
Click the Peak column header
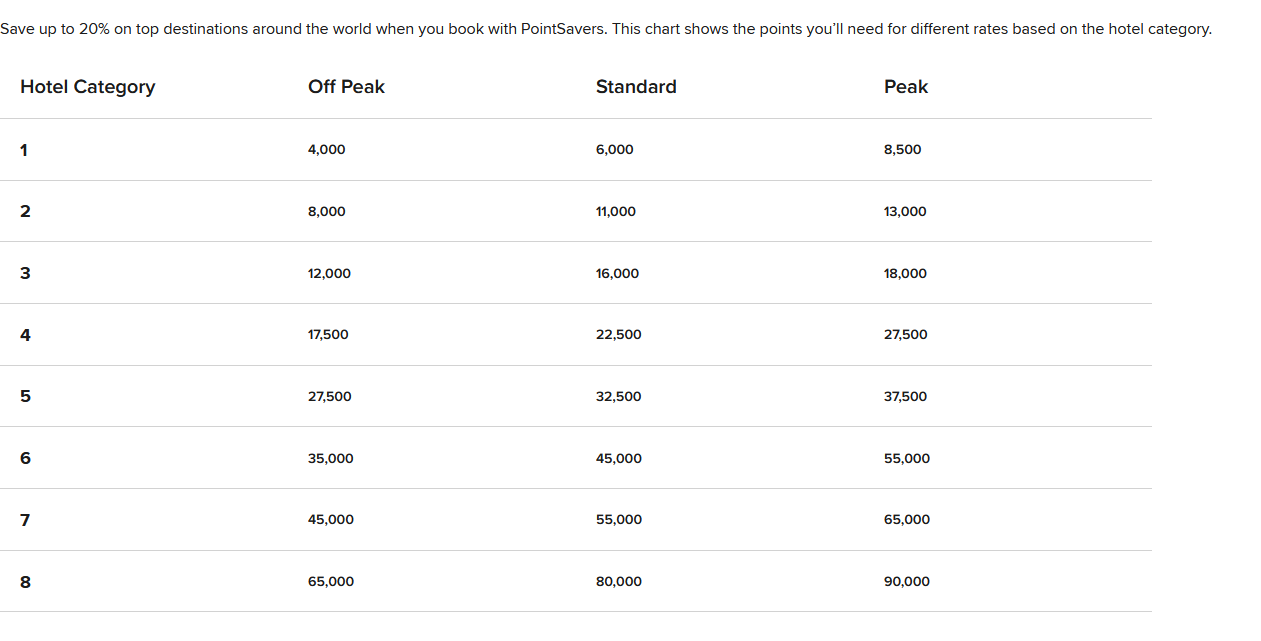[x=906, y=87]
